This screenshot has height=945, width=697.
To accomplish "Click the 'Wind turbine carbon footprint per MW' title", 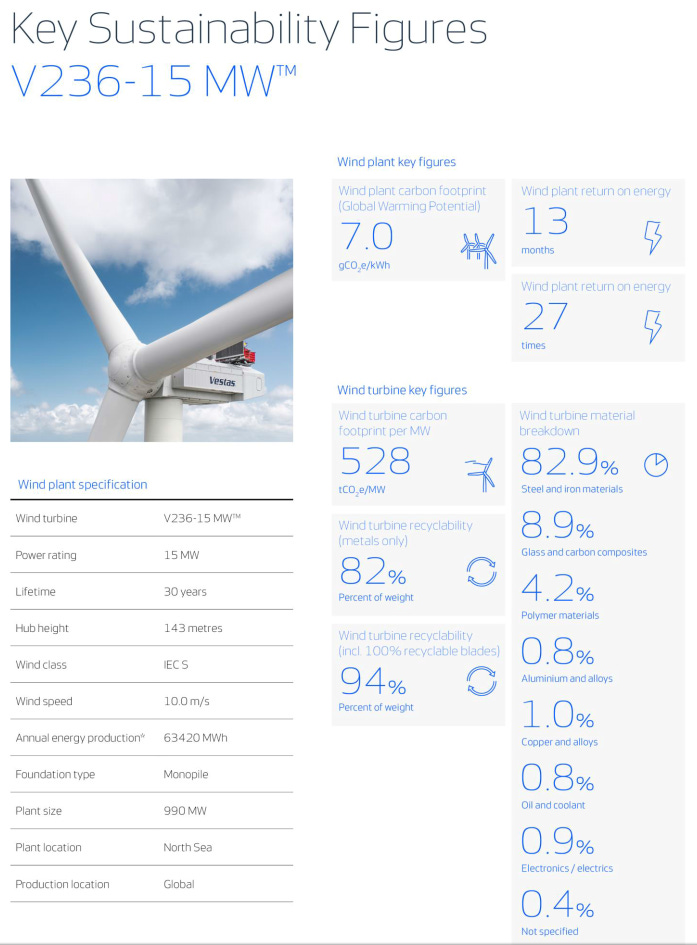I will (x=393, y=423).
